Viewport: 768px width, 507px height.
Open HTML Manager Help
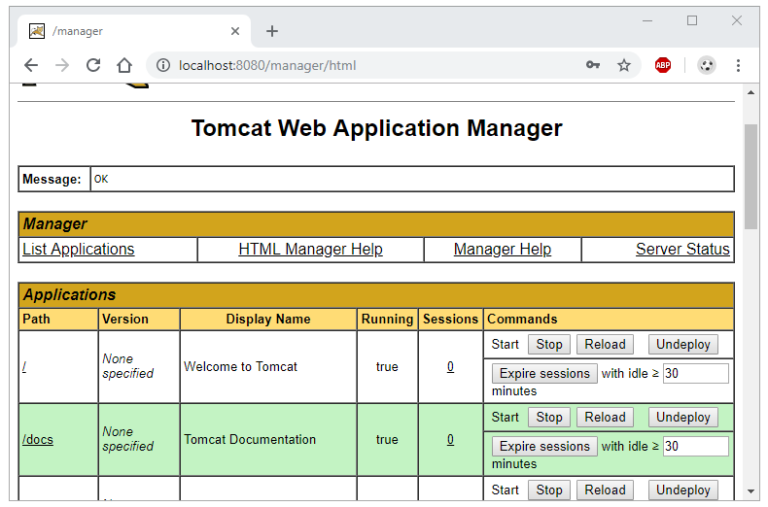(x=311, y=249)
